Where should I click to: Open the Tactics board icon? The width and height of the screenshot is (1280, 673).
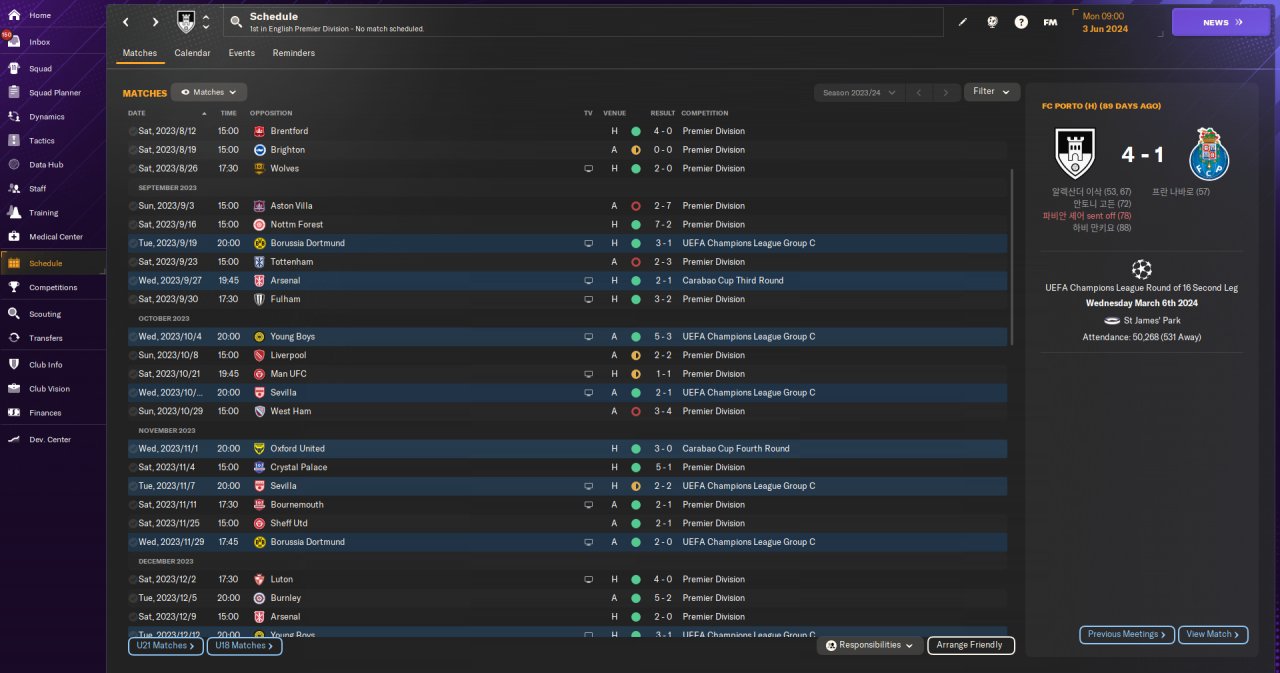pyautogui.click(x=14, y=141)
